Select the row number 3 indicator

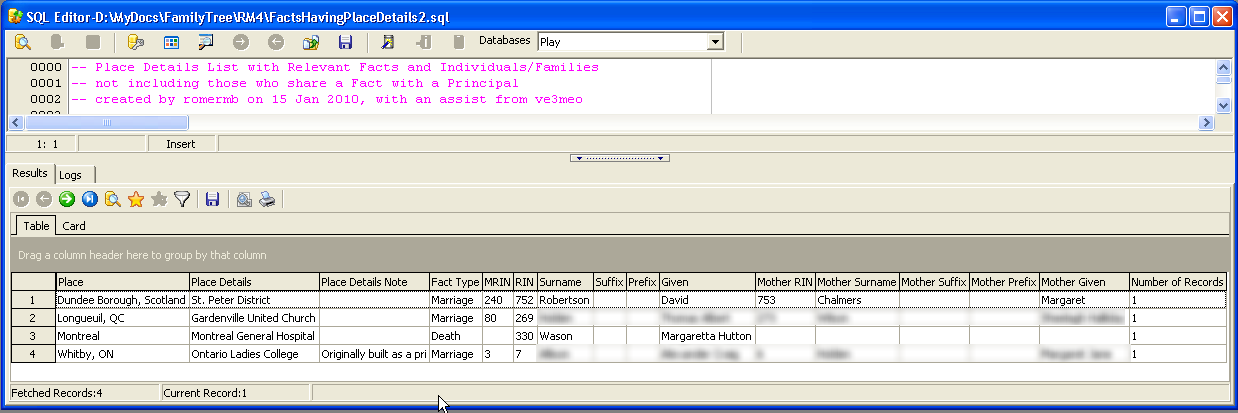[x=34, y=336]
